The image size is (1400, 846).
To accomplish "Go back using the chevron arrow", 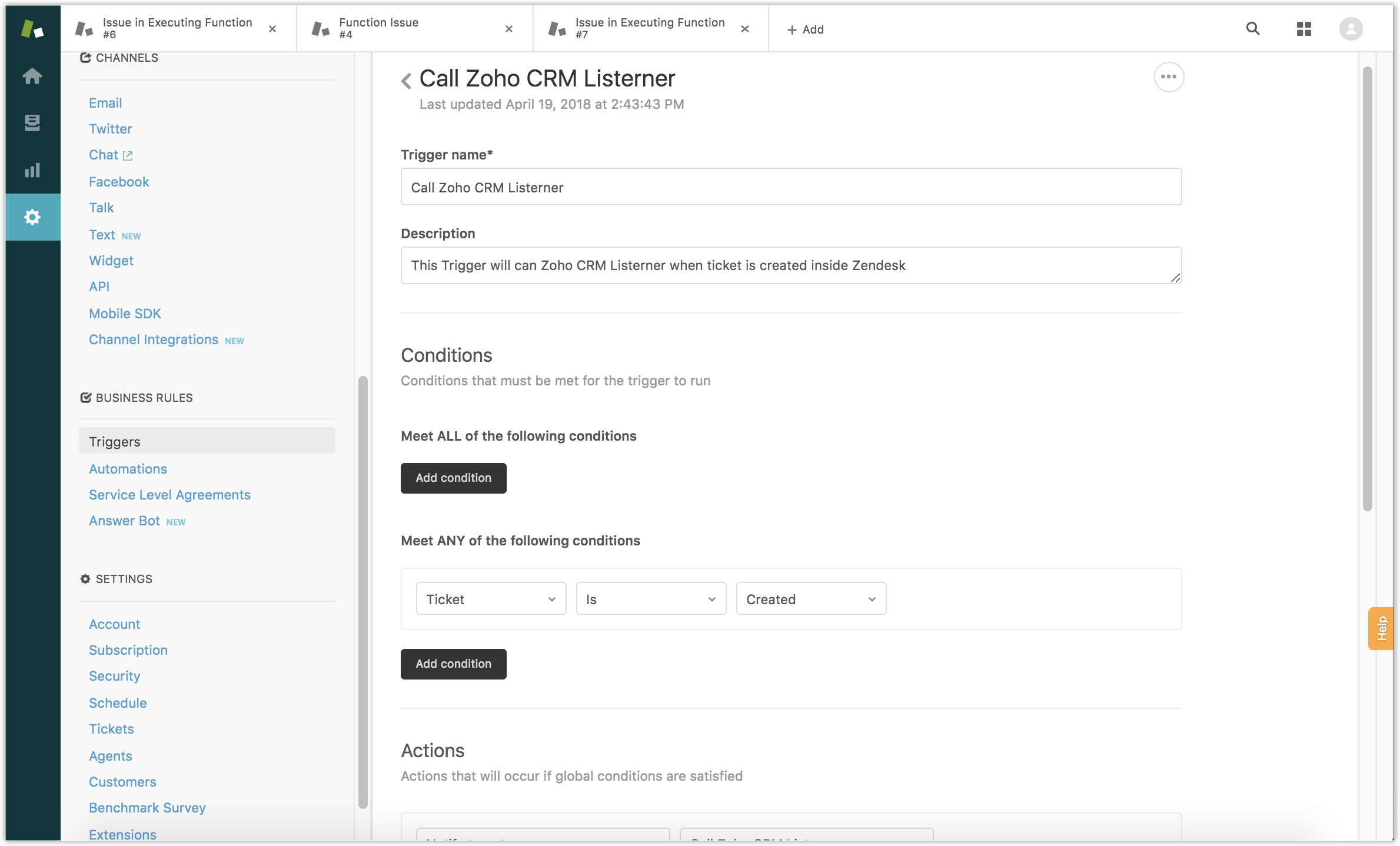I will 406,80.
